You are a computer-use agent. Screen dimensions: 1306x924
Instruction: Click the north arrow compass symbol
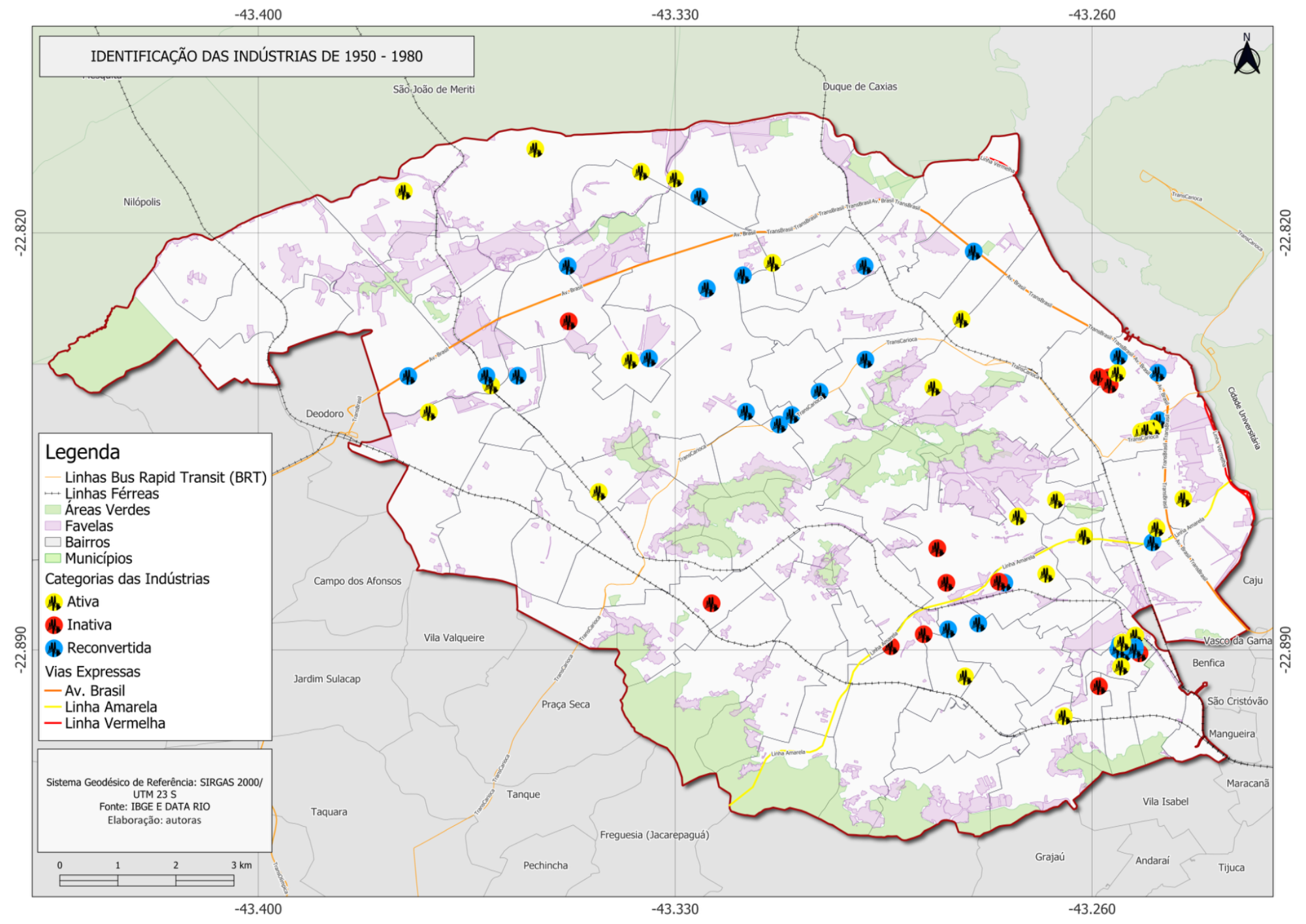point(1247,58)
